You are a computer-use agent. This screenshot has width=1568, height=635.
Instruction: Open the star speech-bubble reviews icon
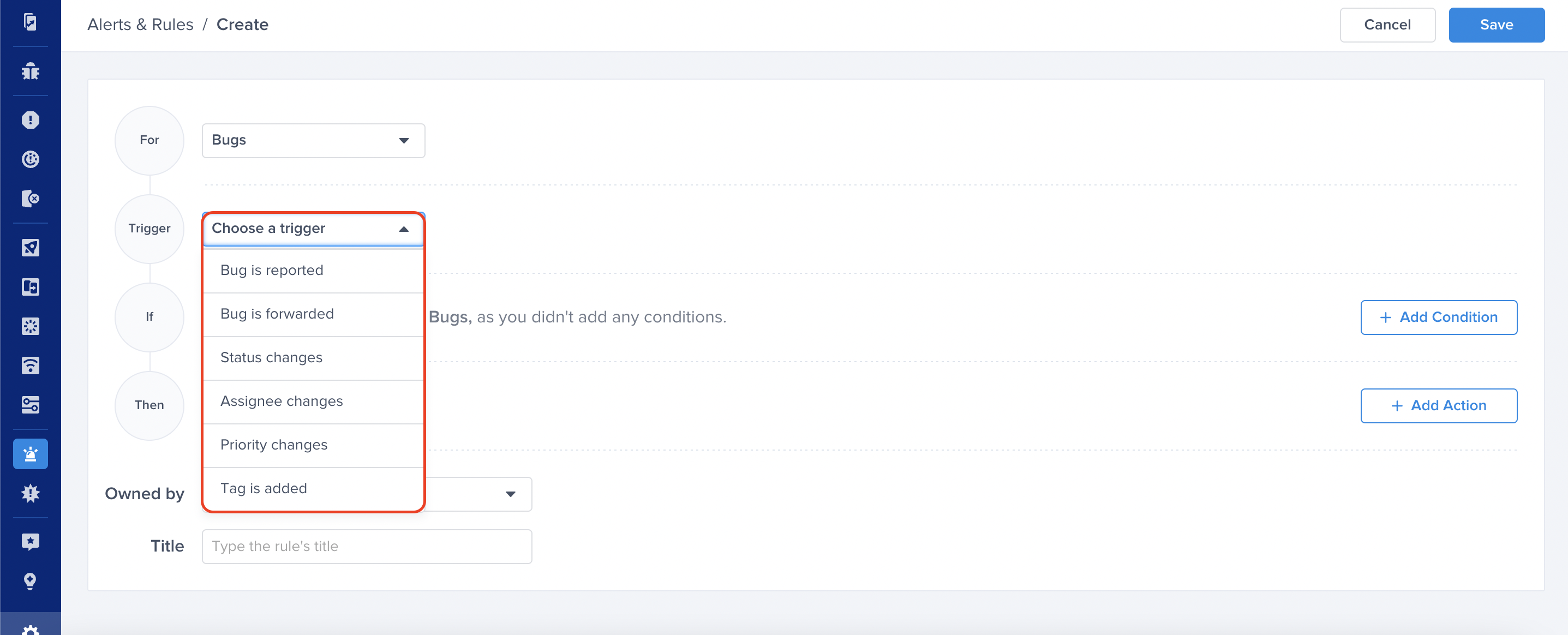(x=30, y=542)
